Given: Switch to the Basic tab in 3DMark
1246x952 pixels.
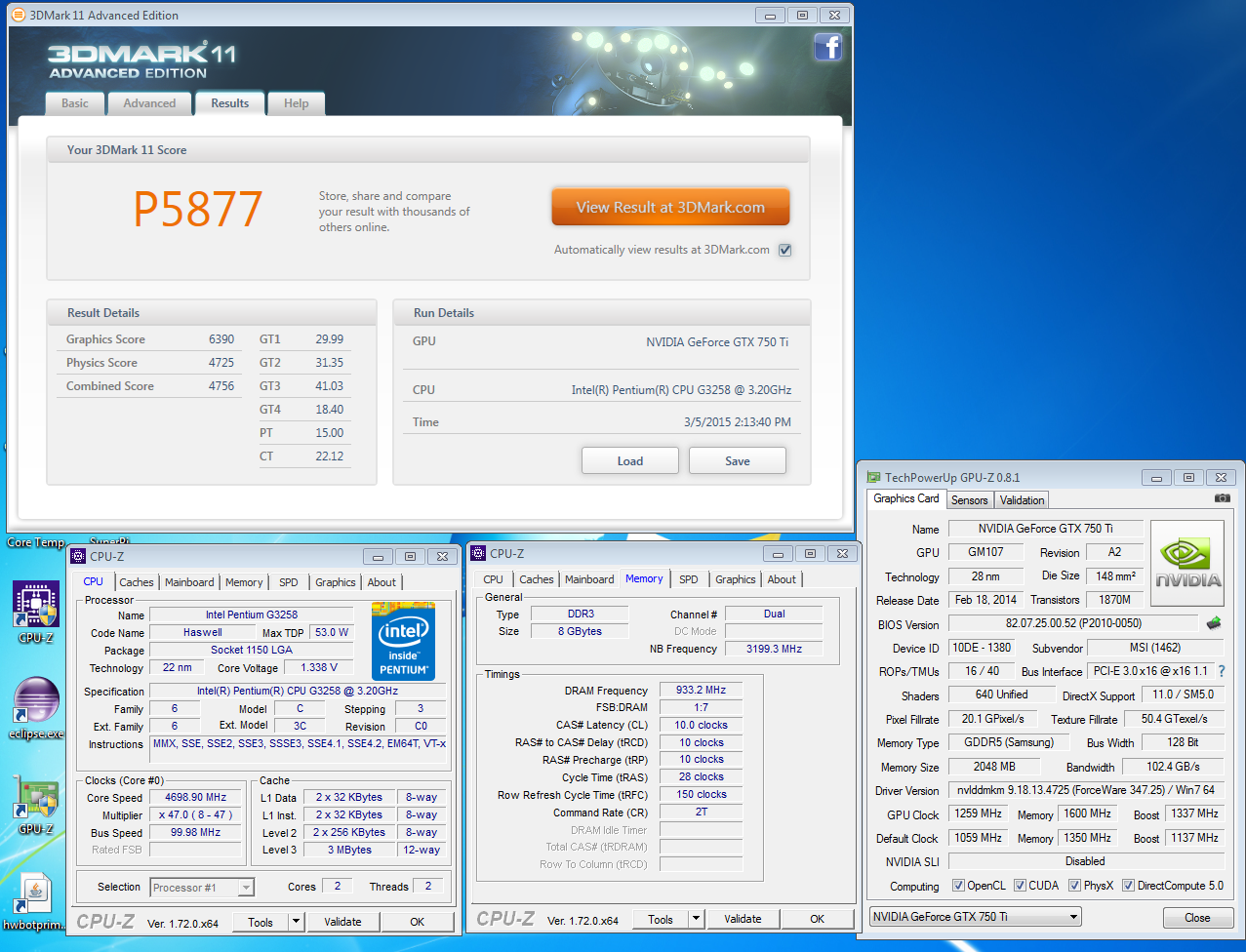Looking at the screenshot, I should [x=75, y=103].
